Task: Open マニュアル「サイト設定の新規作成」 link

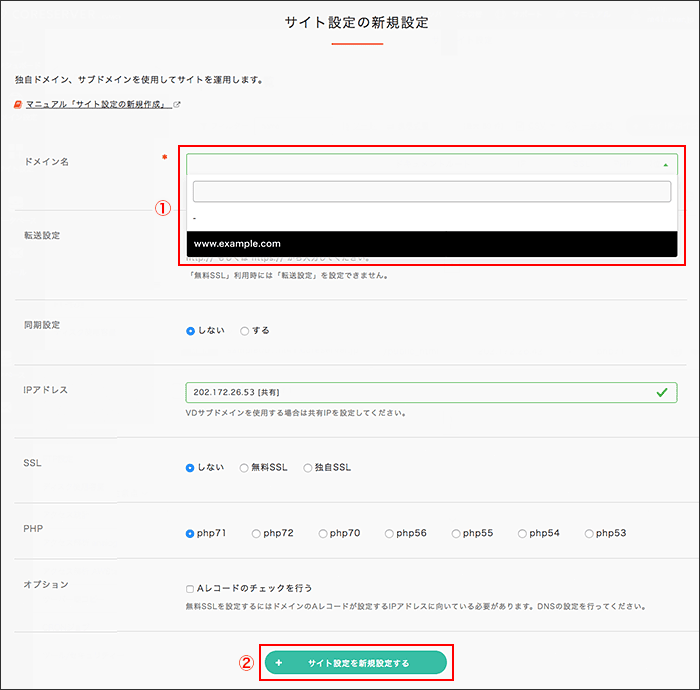Action: pyautogui.click(x=97, y=104)
